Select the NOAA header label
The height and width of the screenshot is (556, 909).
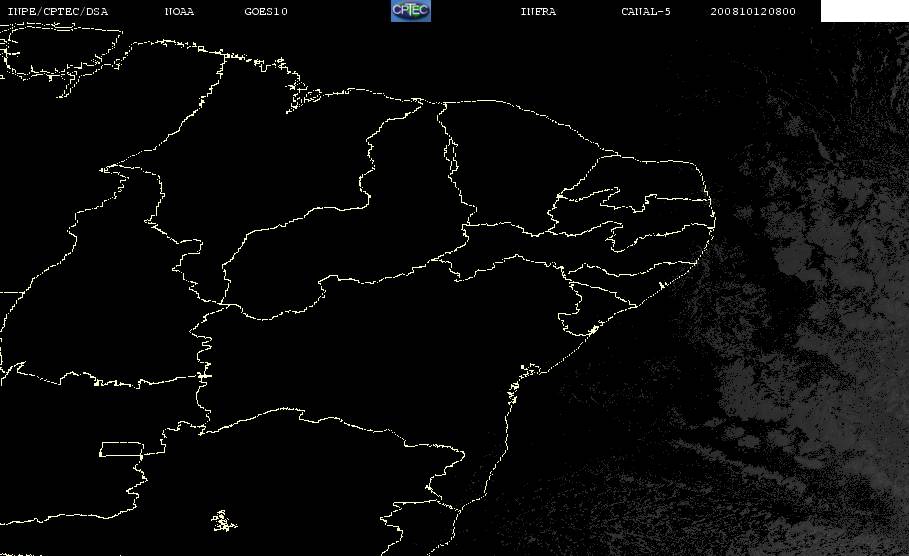(179, 11)
